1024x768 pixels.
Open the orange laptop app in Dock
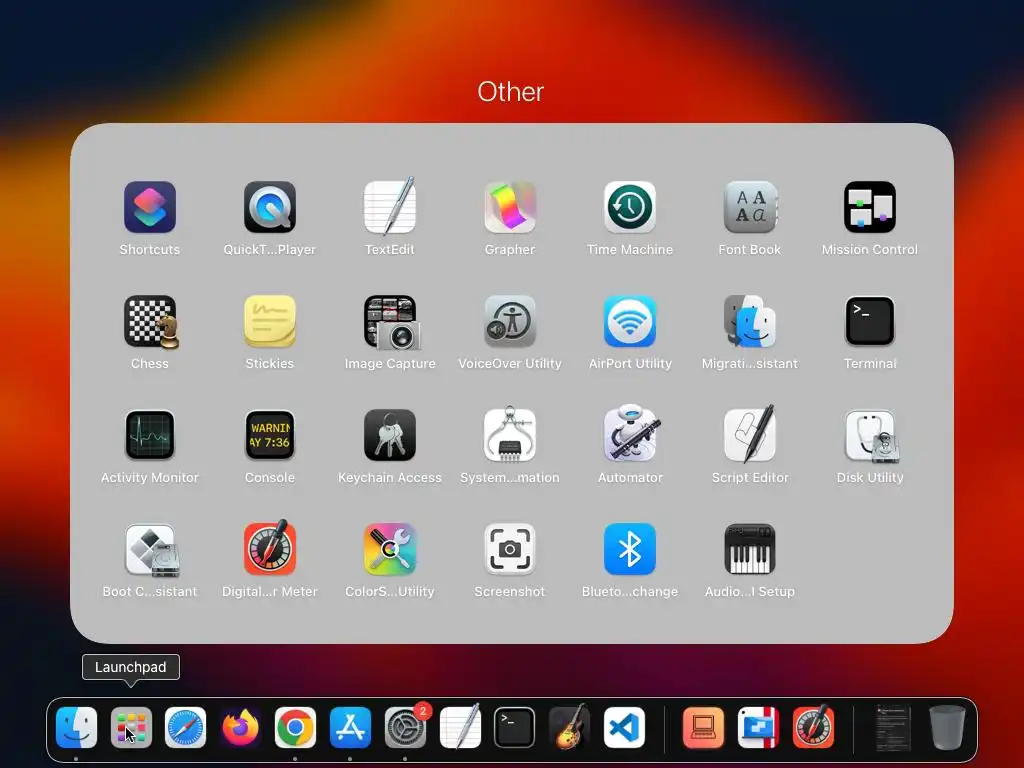coord(703,728)
